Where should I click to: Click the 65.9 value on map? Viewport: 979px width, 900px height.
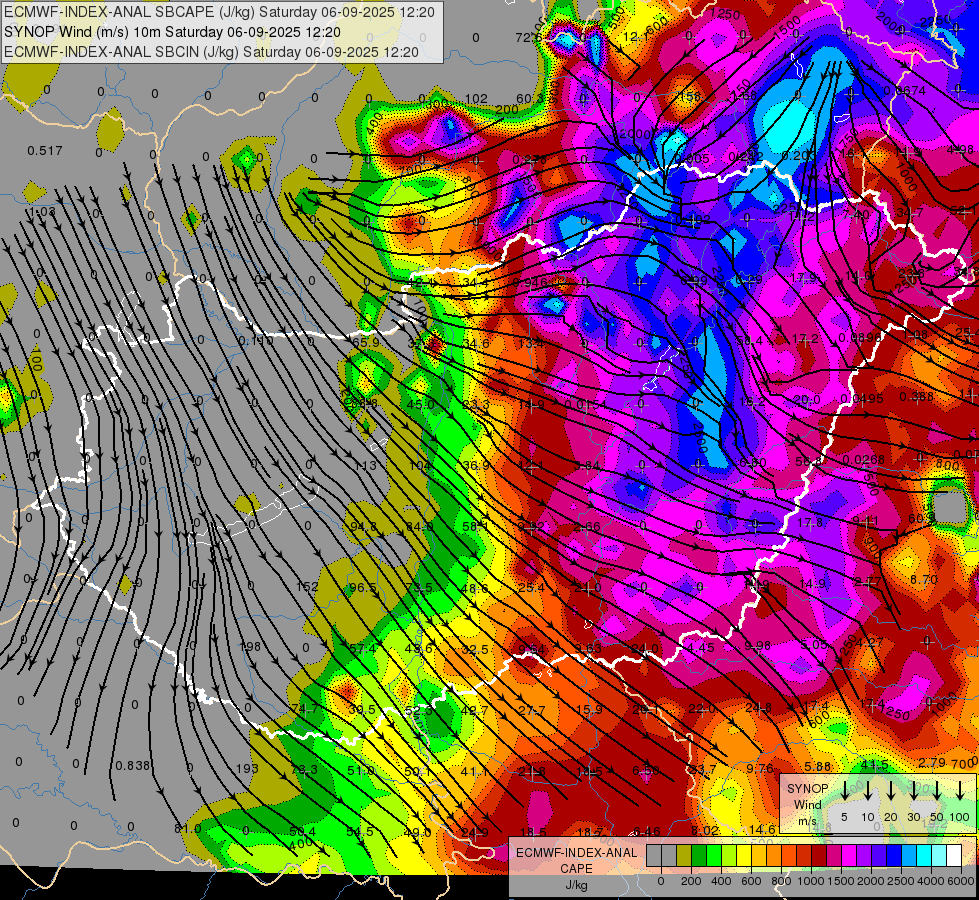click(x=366, y=342)
